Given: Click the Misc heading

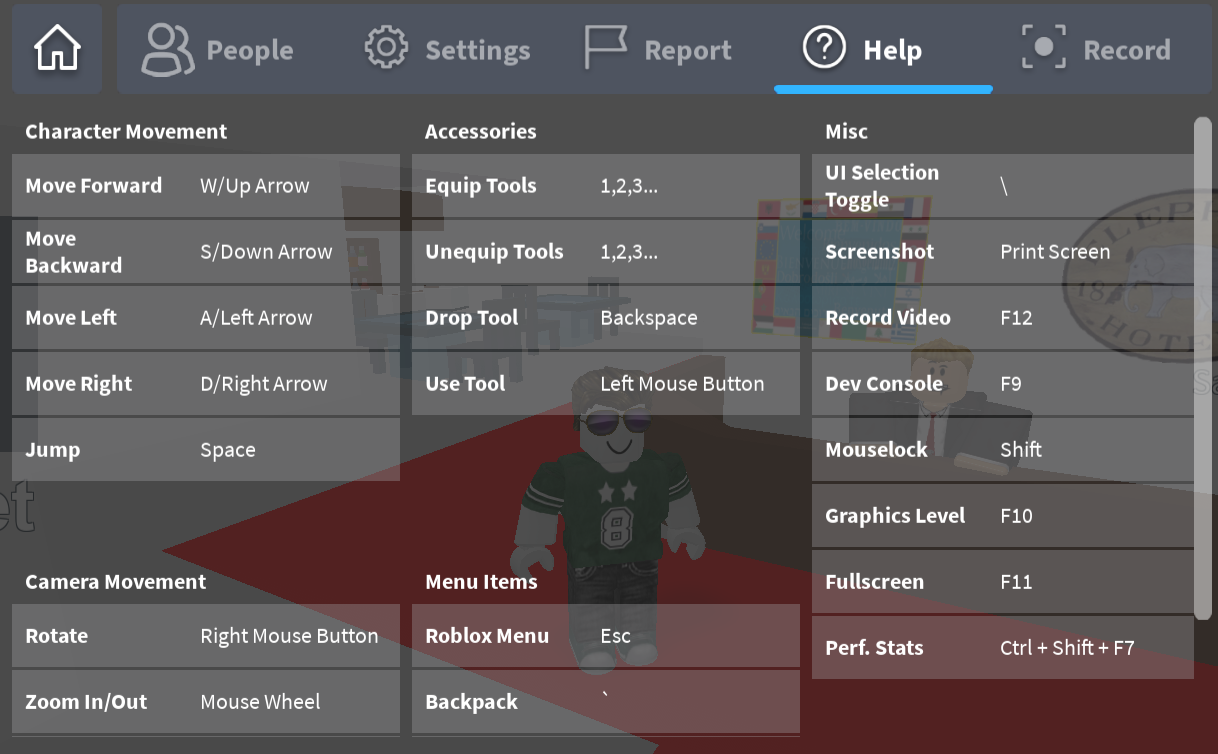Looking at the screenshot, I should pyautogui.click(x=847, y=131).
